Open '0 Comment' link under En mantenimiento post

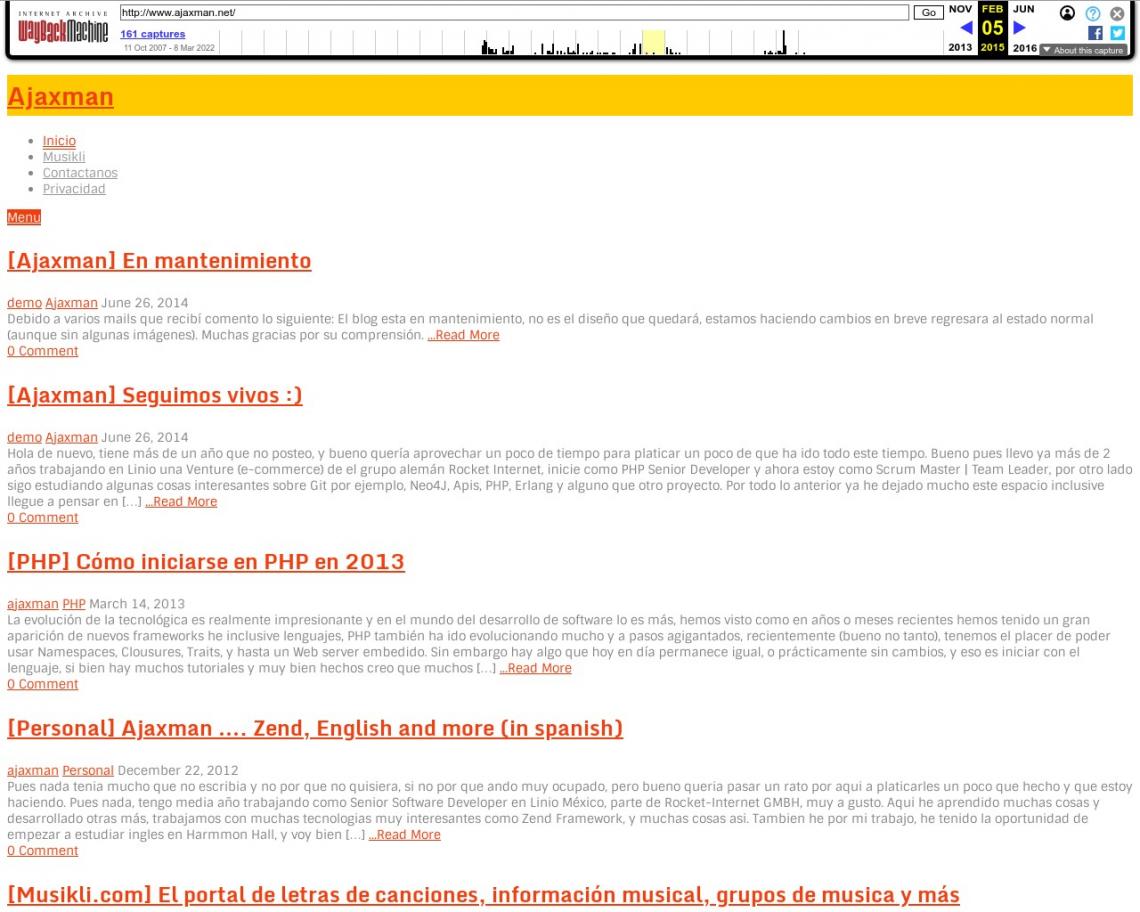tap(43, 351)
